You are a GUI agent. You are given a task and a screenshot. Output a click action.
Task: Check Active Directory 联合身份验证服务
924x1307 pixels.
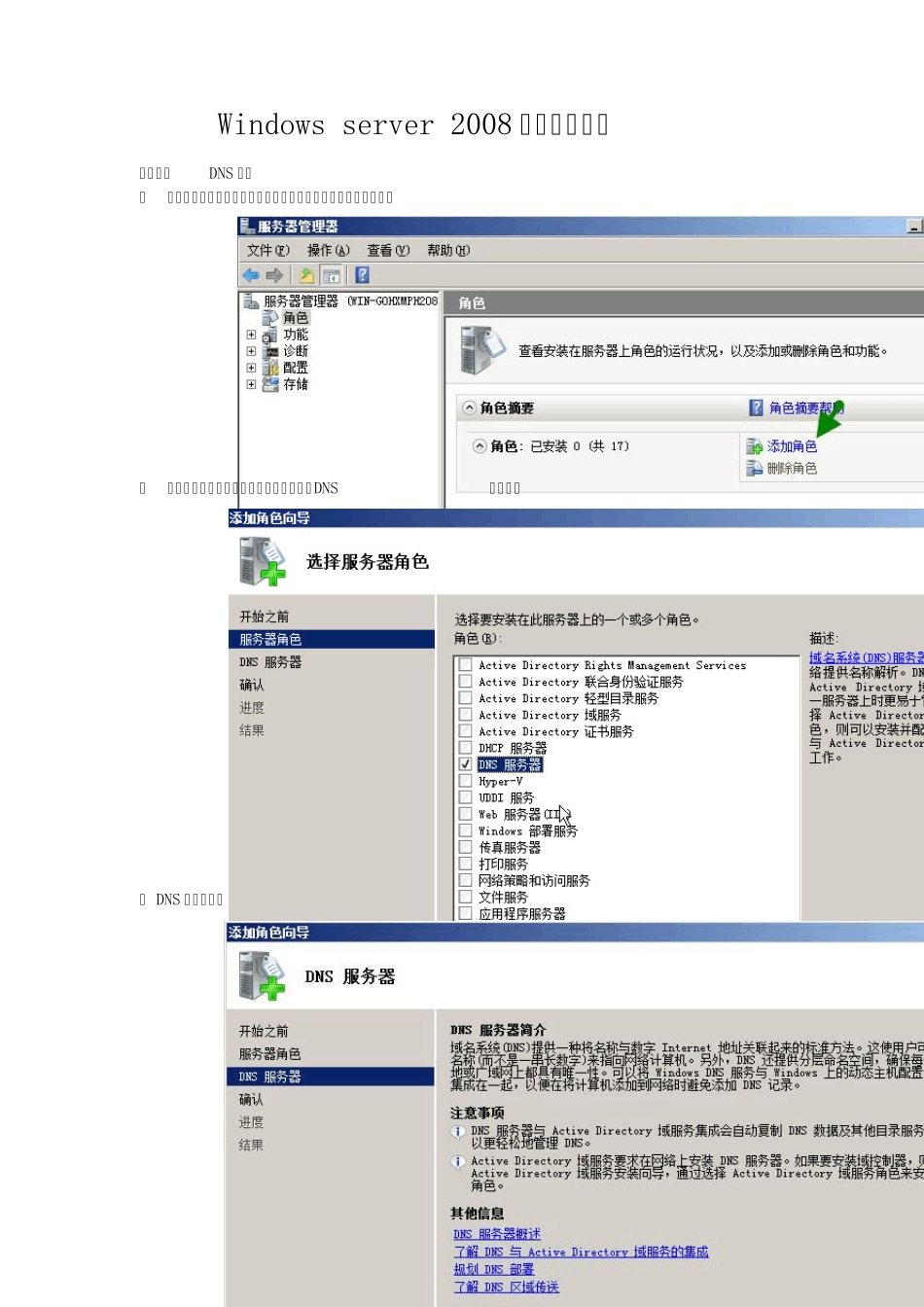click(465, 682)
